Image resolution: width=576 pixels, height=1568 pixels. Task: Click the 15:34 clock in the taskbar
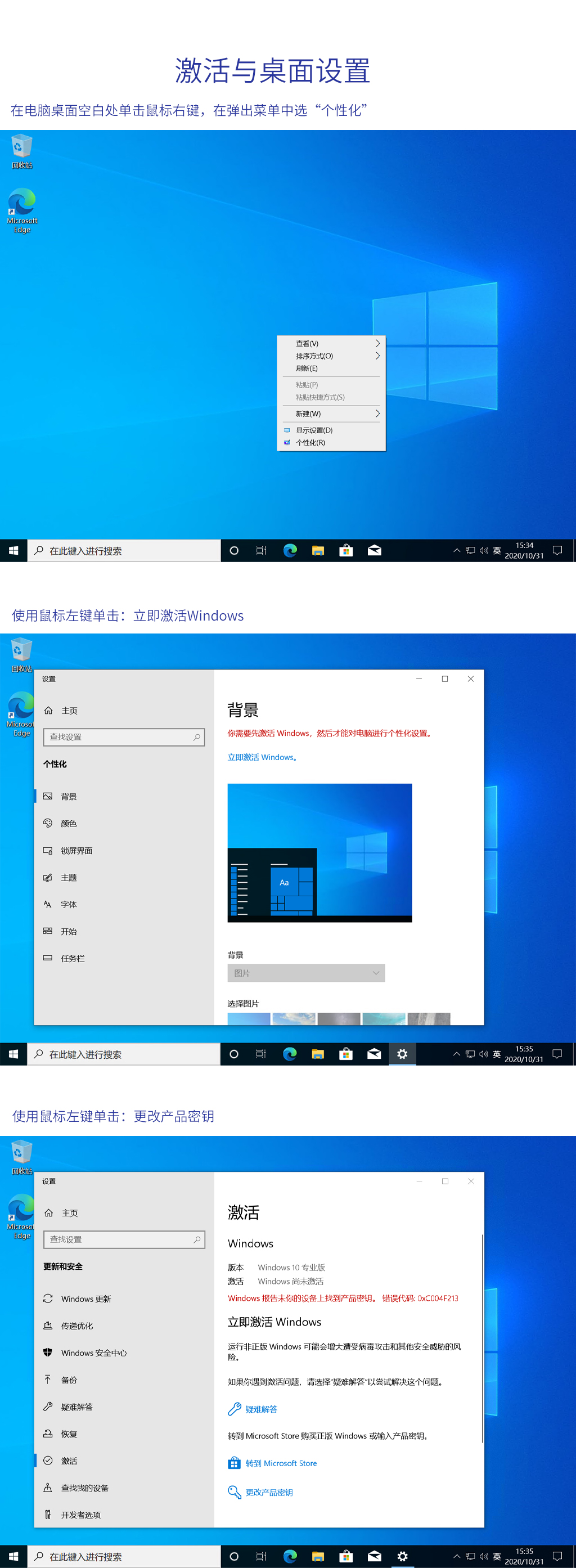click(524, 550)
